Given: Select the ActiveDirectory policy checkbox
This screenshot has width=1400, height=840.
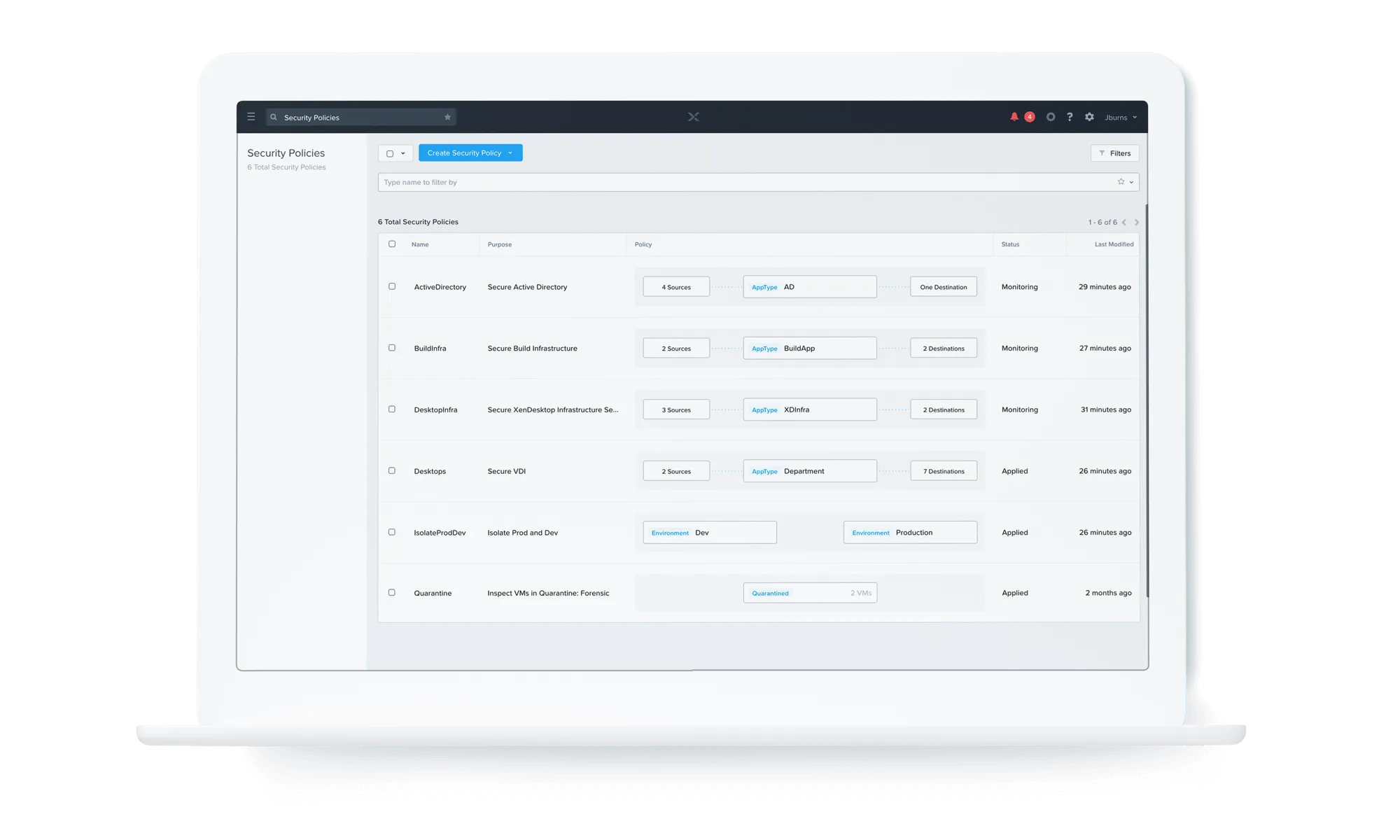Looking at the screenshot, I should coord(392,286).
